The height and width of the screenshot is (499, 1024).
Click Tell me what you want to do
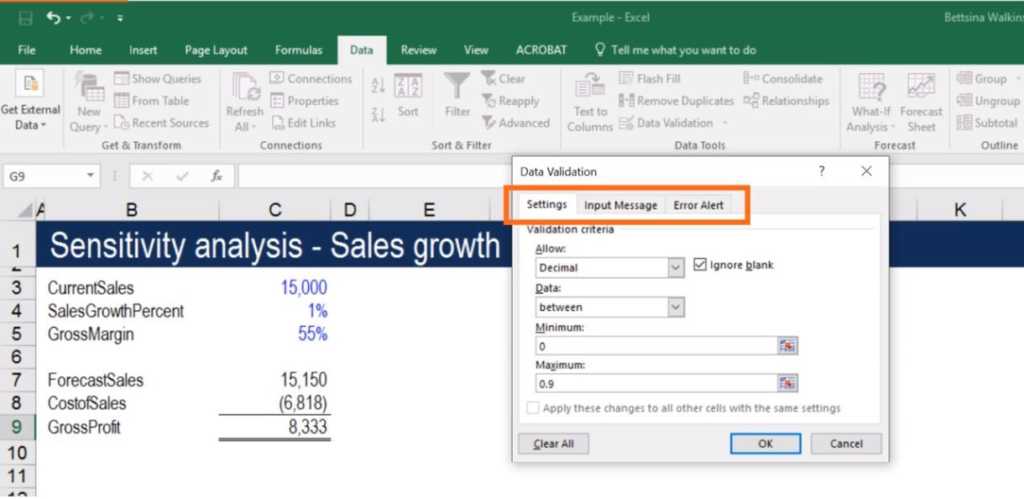pos(676,50)
